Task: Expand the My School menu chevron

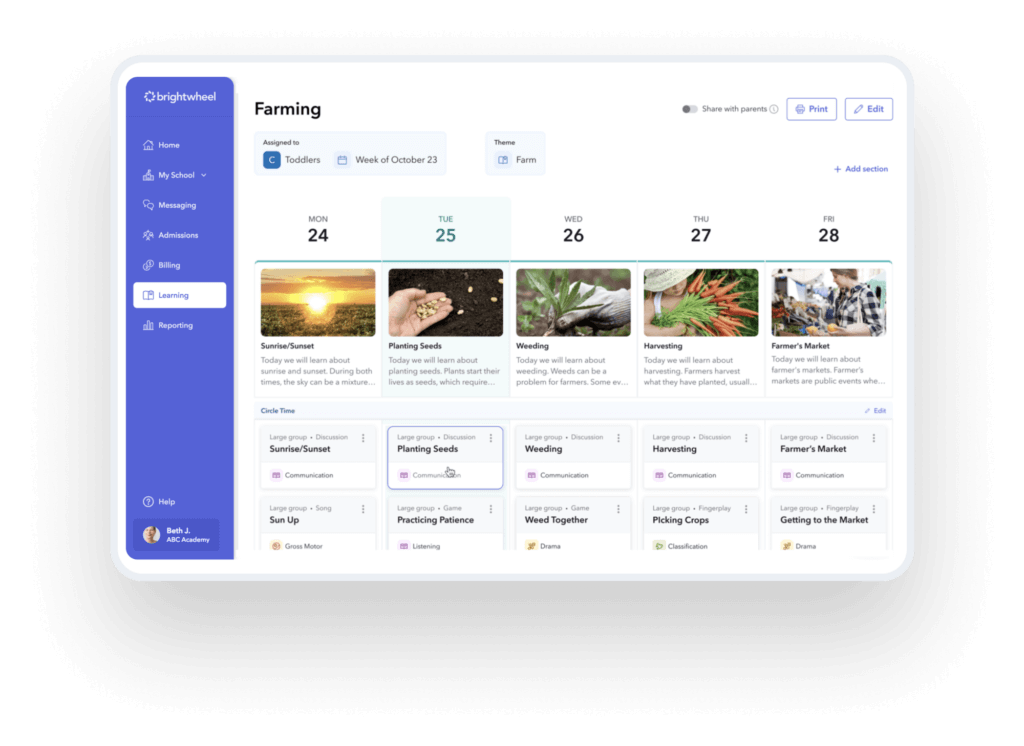Action: pyautogui.click(x=204, y=175)
